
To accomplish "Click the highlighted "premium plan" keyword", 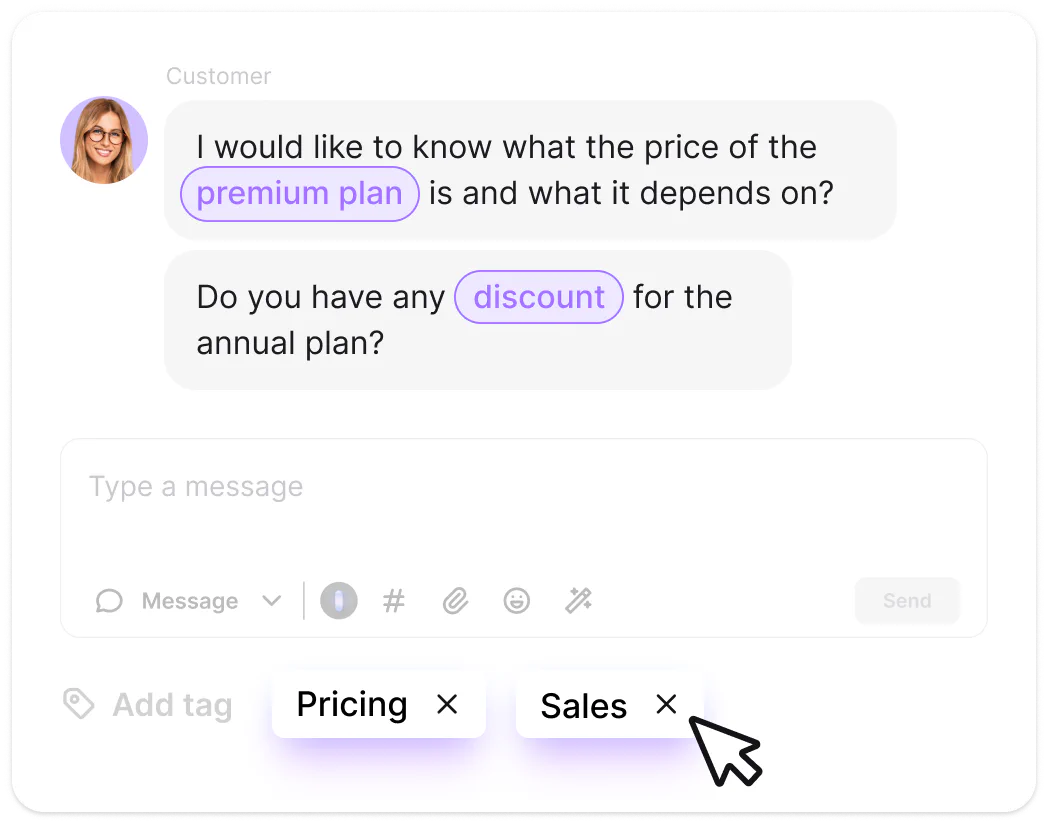I will pos(299,193).
